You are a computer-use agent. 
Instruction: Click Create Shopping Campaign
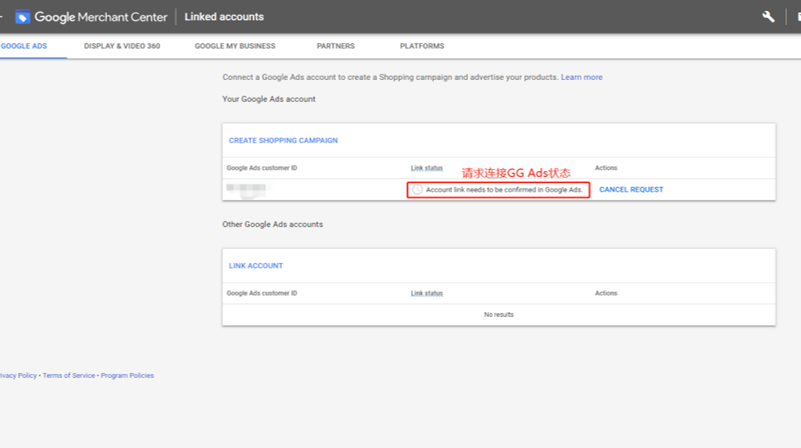tap(283, 140)
